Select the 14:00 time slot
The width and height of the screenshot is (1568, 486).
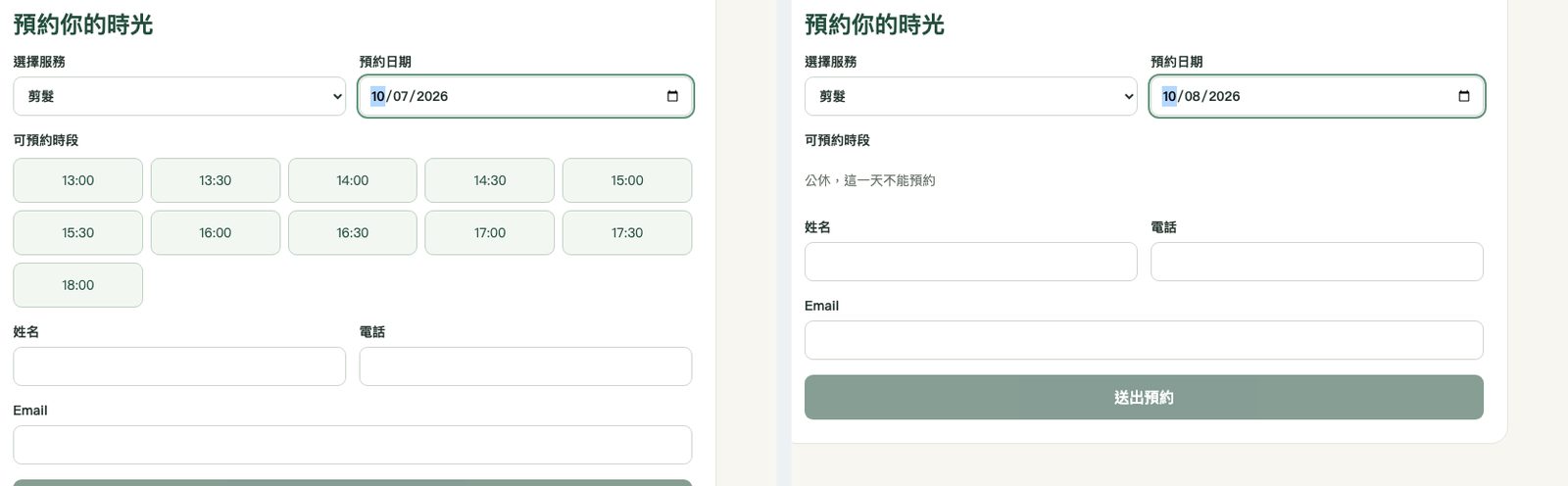[353, 180]
